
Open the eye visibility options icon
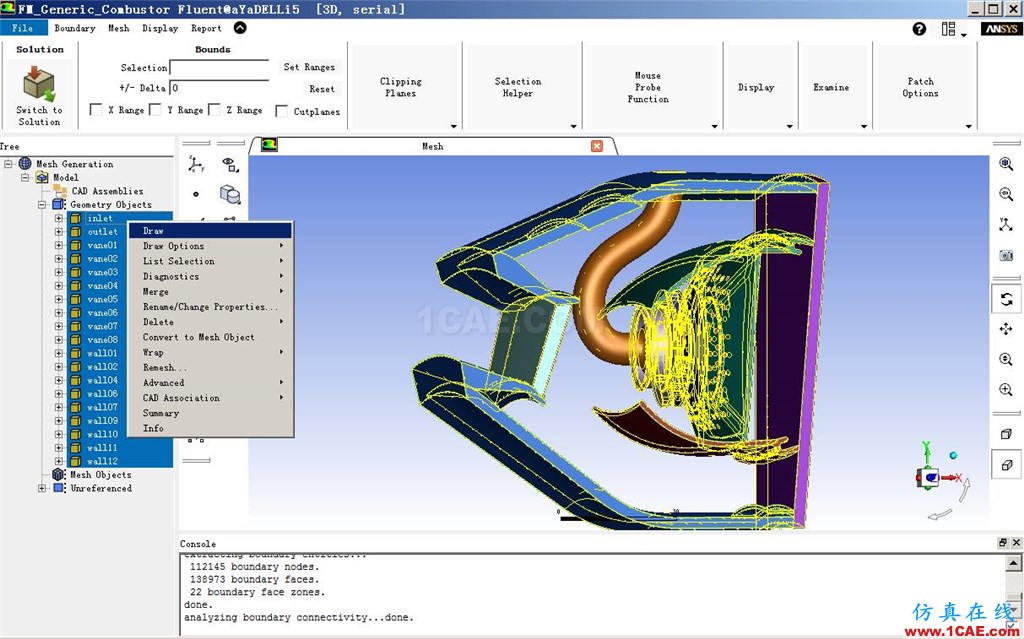click(229, 164)
